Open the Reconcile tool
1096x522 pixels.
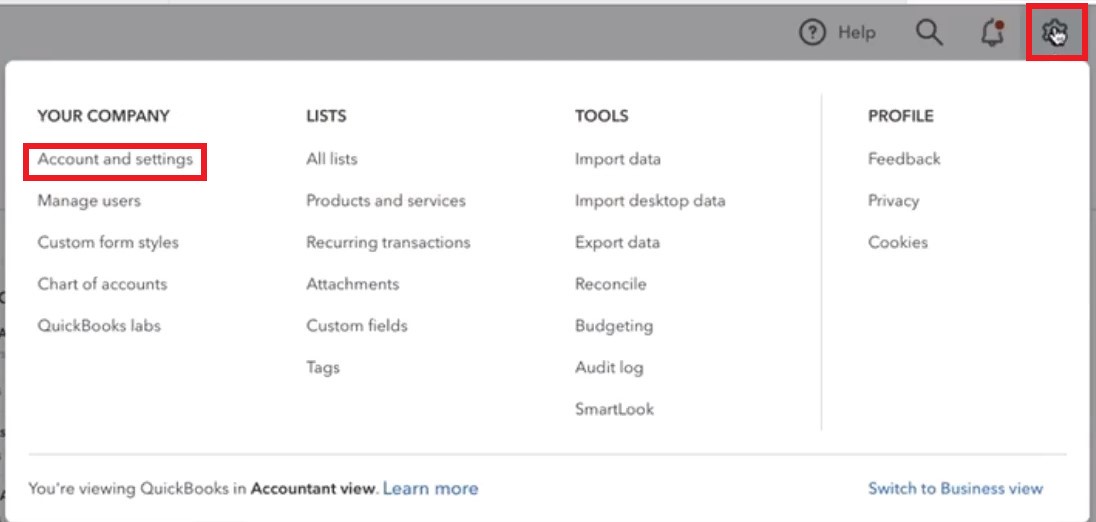(611, 284)
